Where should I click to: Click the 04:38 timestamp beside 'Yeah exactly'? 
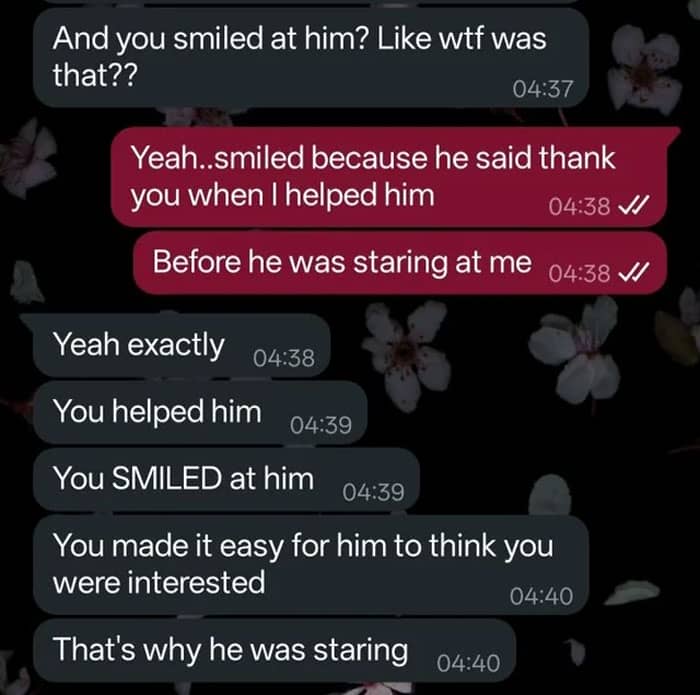point(284,358)
